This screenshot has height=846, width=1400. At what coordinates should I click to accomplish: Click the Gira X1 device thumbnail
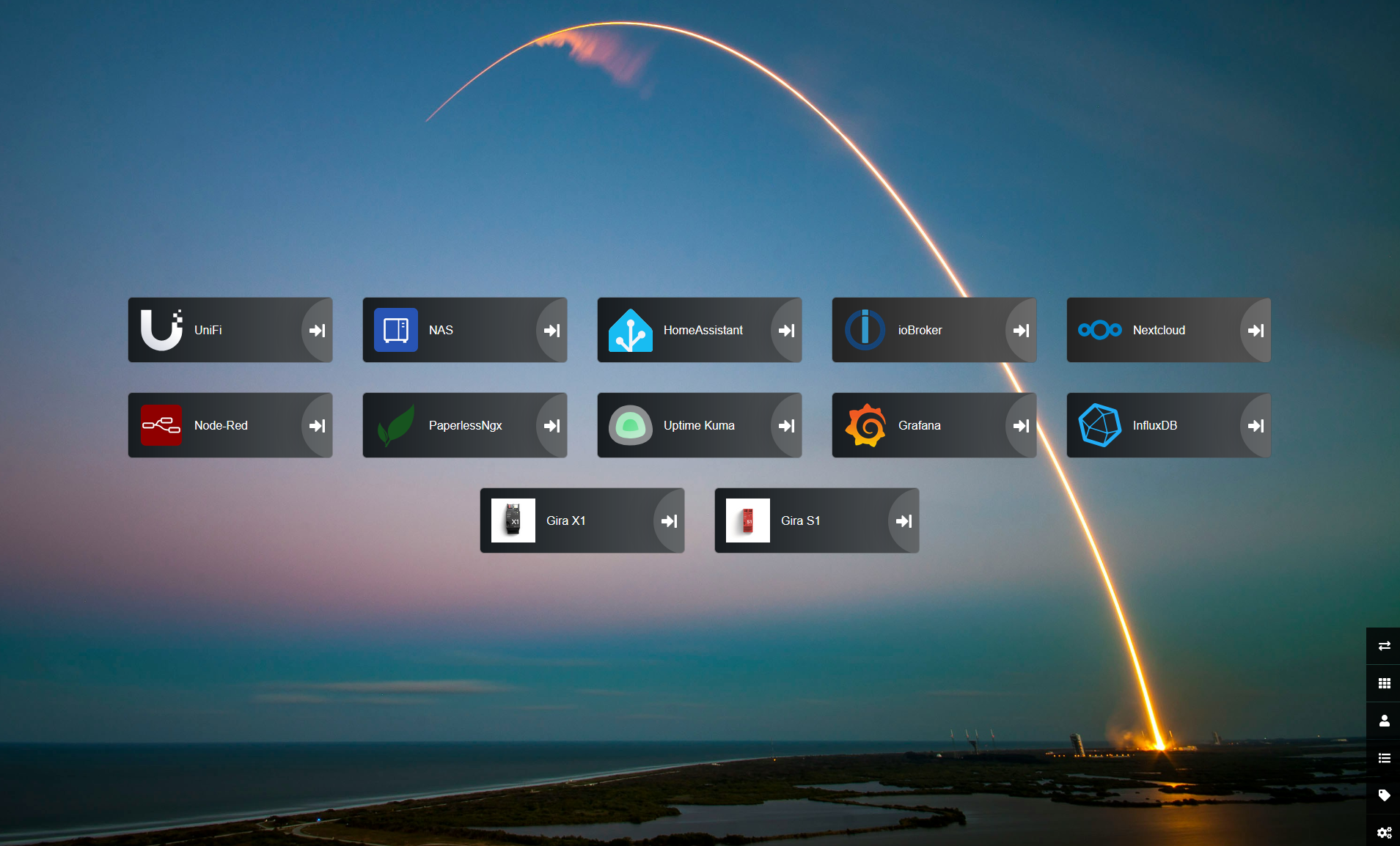513,521
